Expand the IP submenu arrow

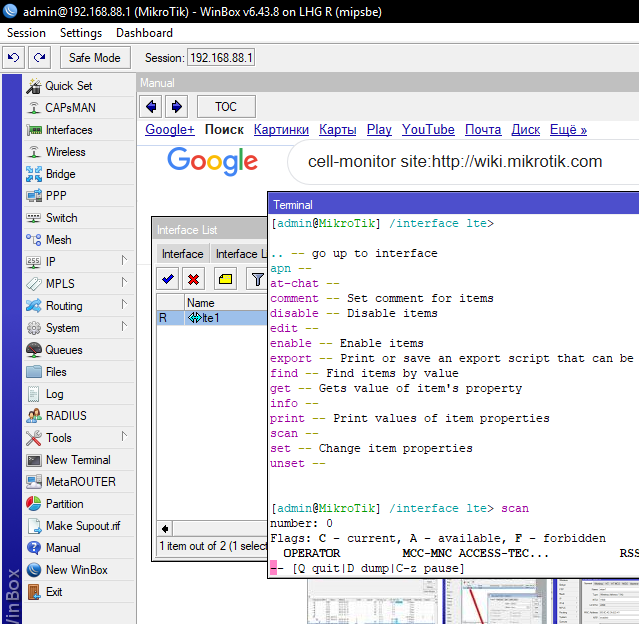pyautogui.click(x=124, y=261)
